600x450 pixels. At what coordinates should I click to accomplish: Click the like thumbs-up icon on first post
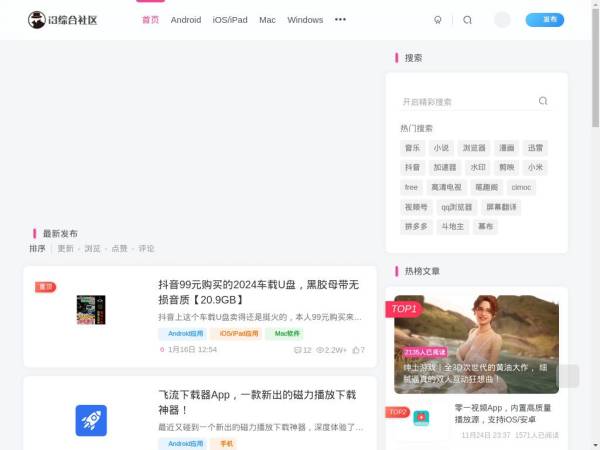click(356, 350)
